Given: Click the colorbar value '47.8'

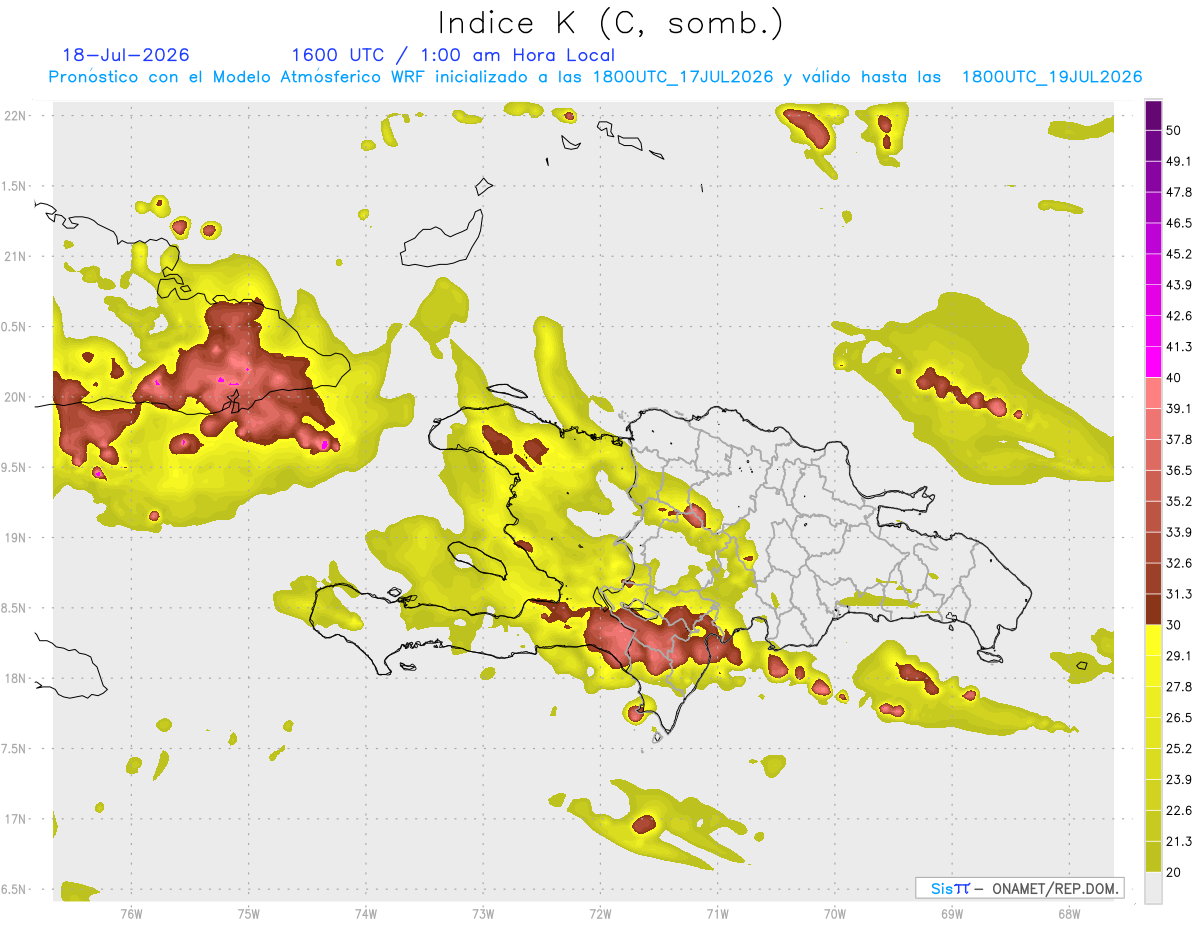Looking at the screenshot, I should click(x=1180, y=192).
